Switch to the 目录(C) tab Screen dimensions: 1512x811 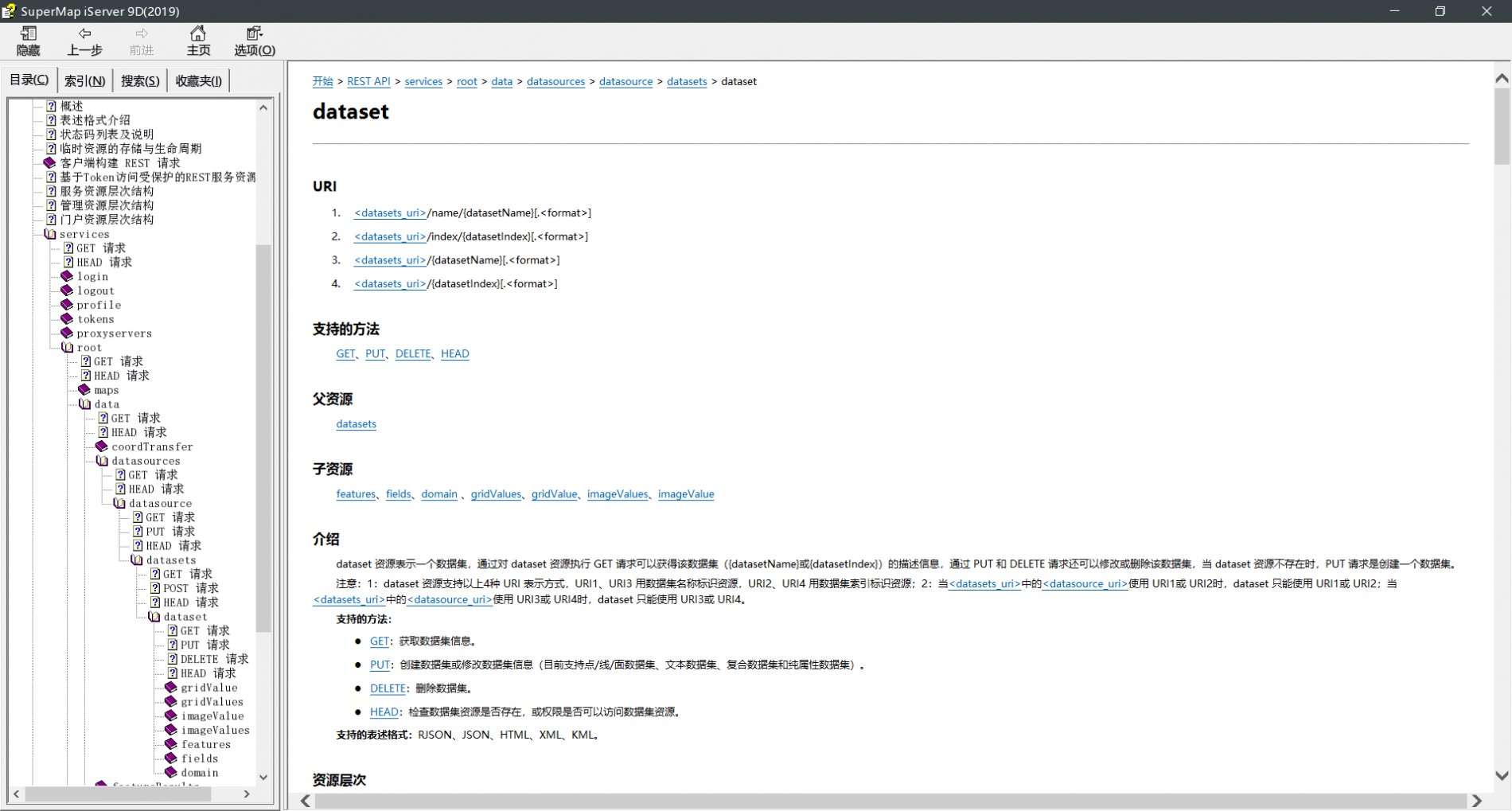[29, 80]
